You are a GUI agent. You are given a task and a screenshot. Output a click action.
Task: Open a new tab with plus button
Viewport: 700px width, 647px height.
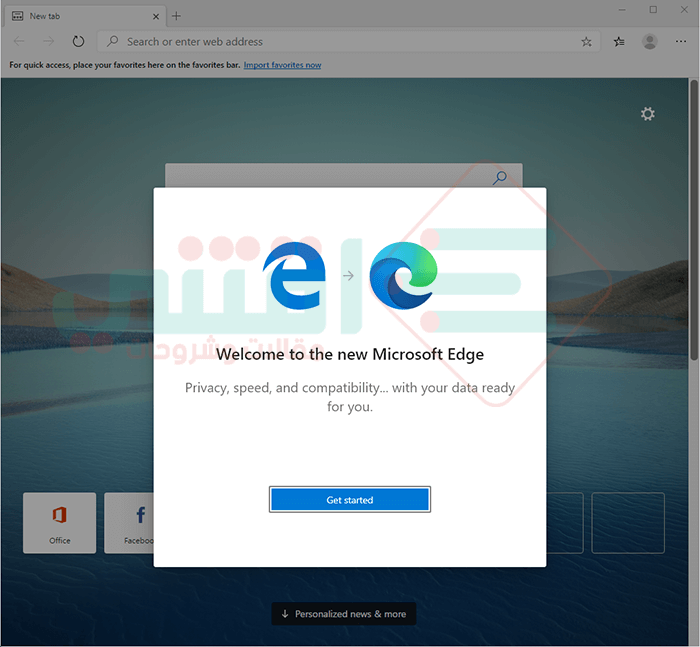coord(176,16)
